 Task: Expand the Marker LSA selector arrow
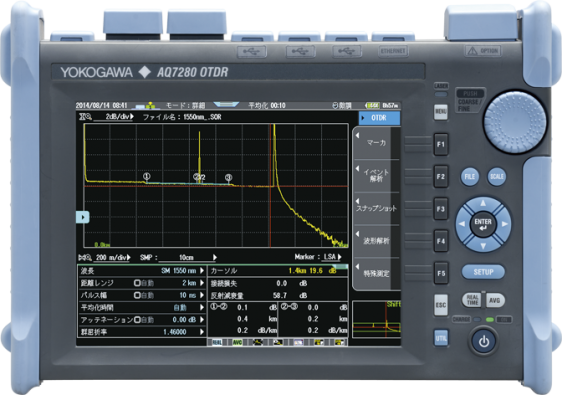[339, 257]
